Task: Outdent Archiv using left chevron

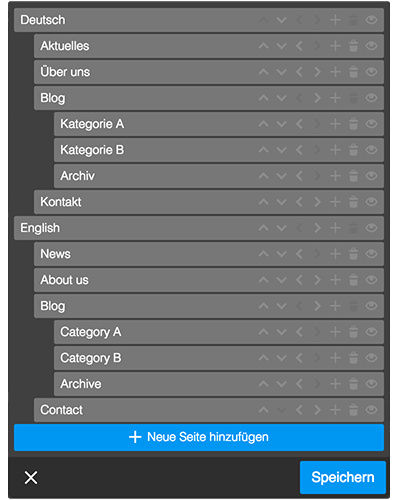Action: [299, 176]
